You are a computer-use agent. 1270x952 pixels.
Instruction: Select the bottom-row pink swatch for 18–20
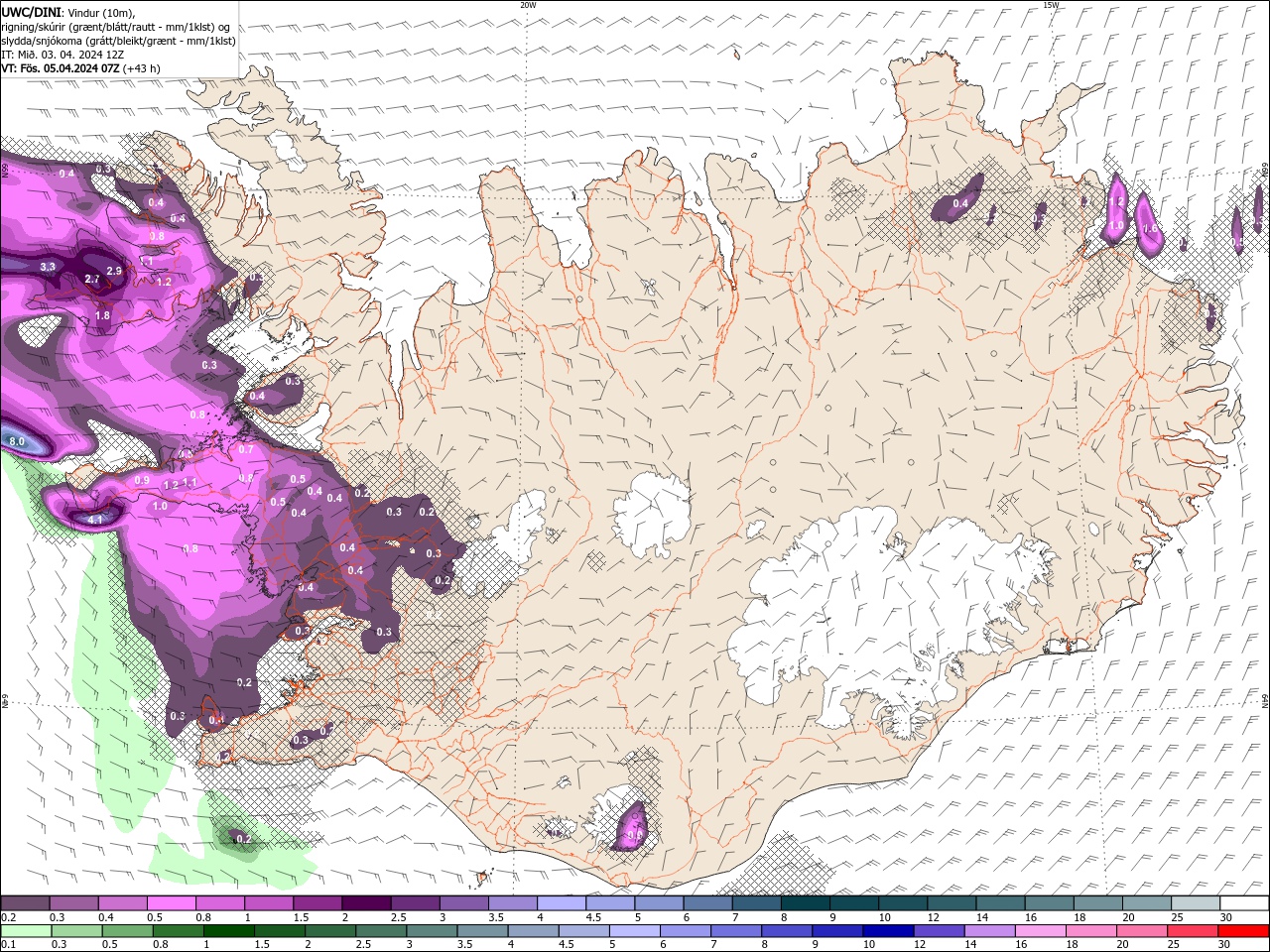click(x=1091, y=931)
